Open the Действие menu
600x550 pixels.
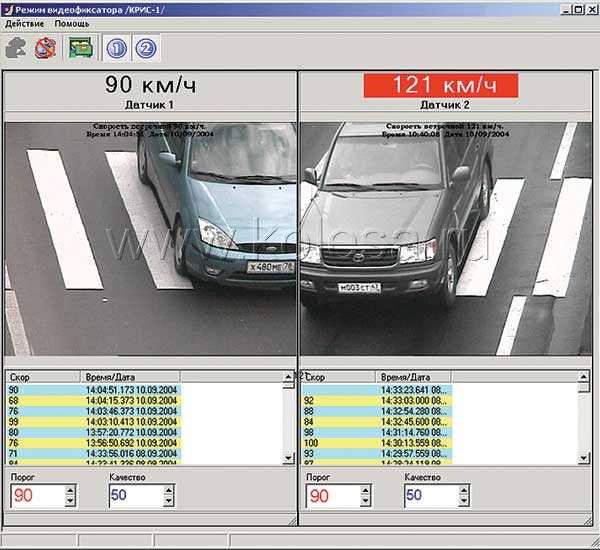(25, 22)
